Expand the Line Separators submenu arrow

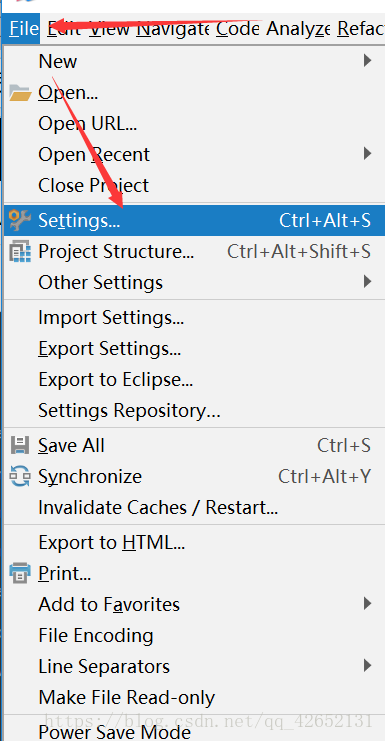click(367, 666)
